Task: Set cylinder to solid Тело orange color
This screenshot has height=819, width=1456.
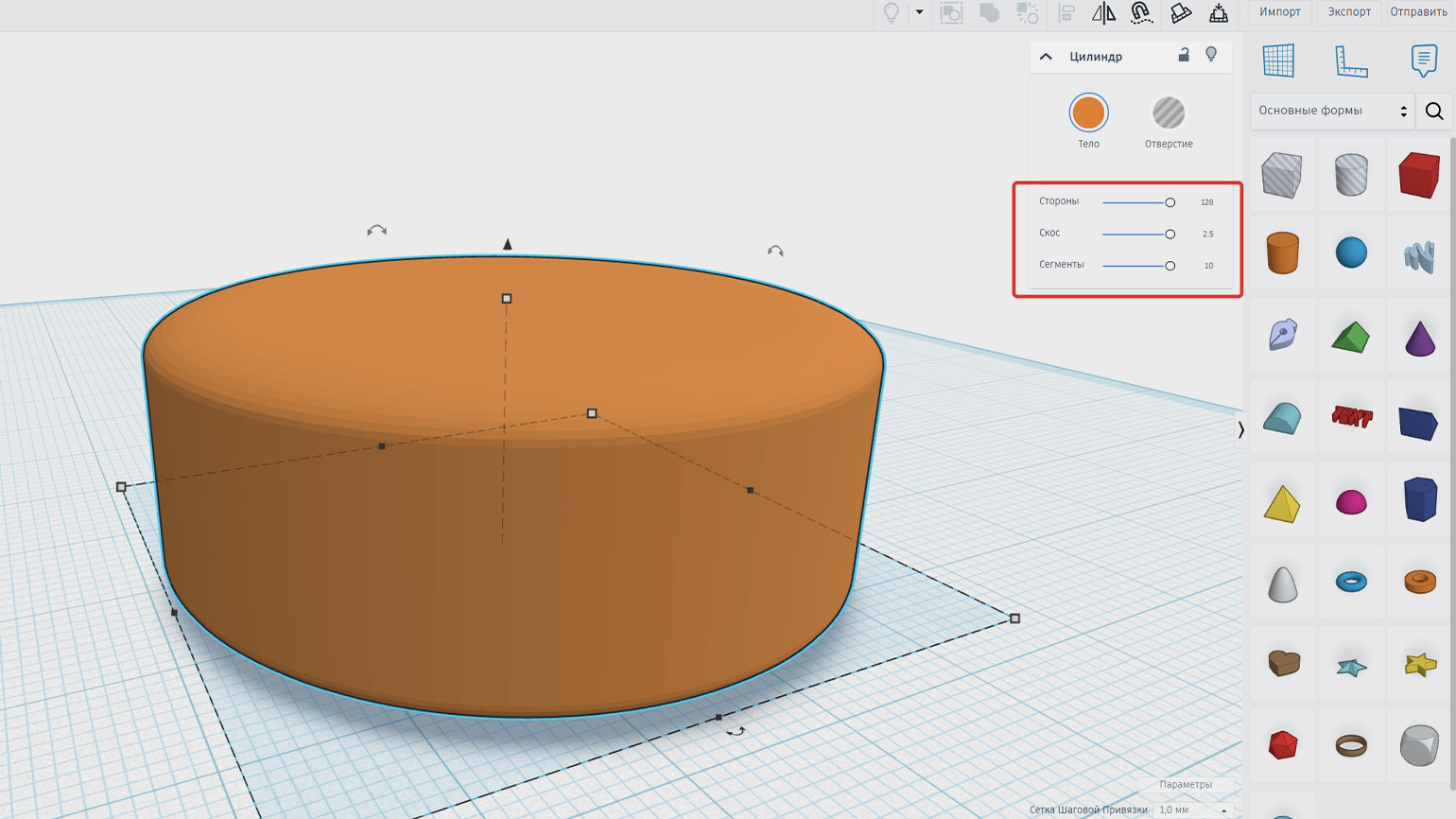Action: tap(1088, 113)
